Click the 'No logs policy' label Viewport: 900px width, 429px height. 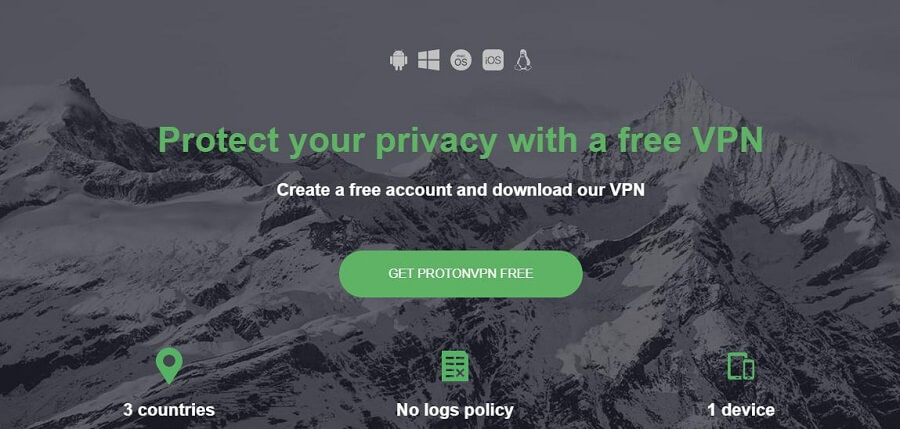[455, 410]
